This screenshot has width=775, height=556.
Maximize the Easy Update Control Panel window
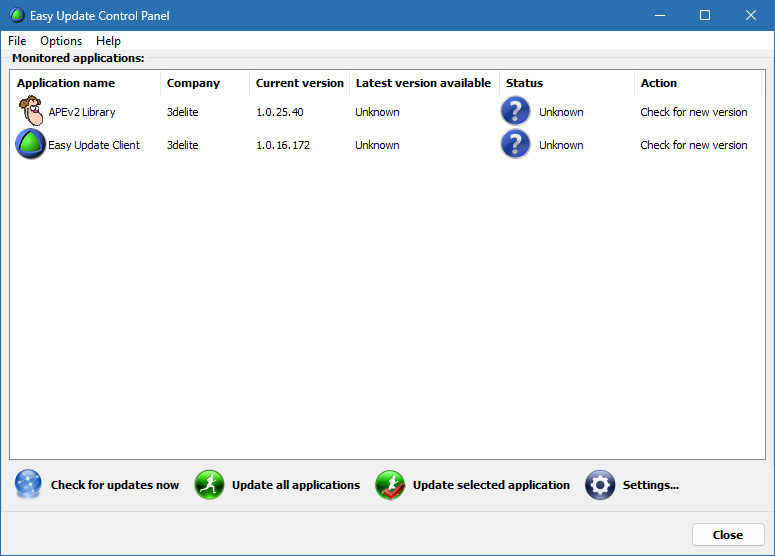tap(705, 15)
